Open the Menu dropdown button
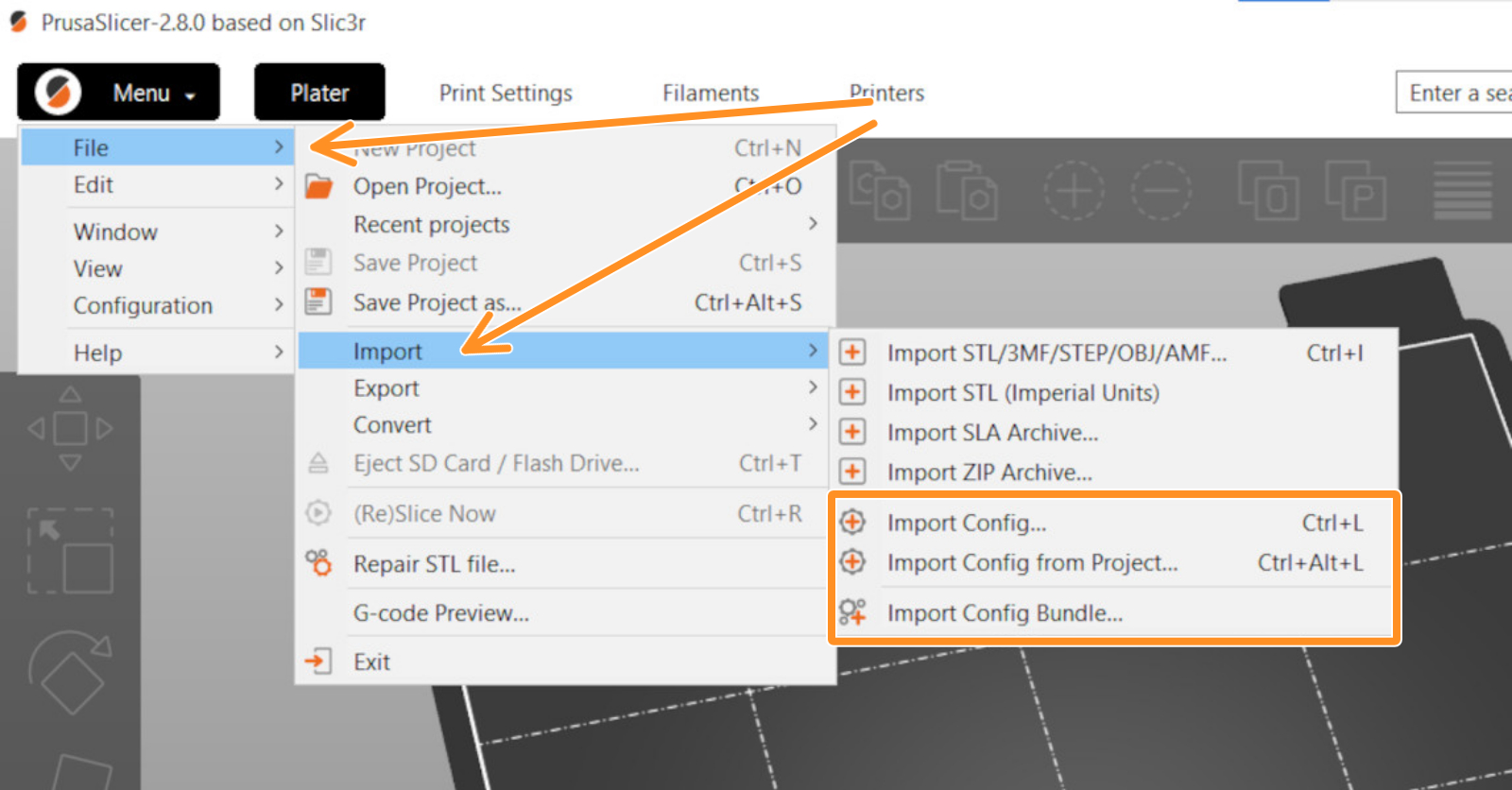The width and height of the screenshot is (1512, 790). 119,93
